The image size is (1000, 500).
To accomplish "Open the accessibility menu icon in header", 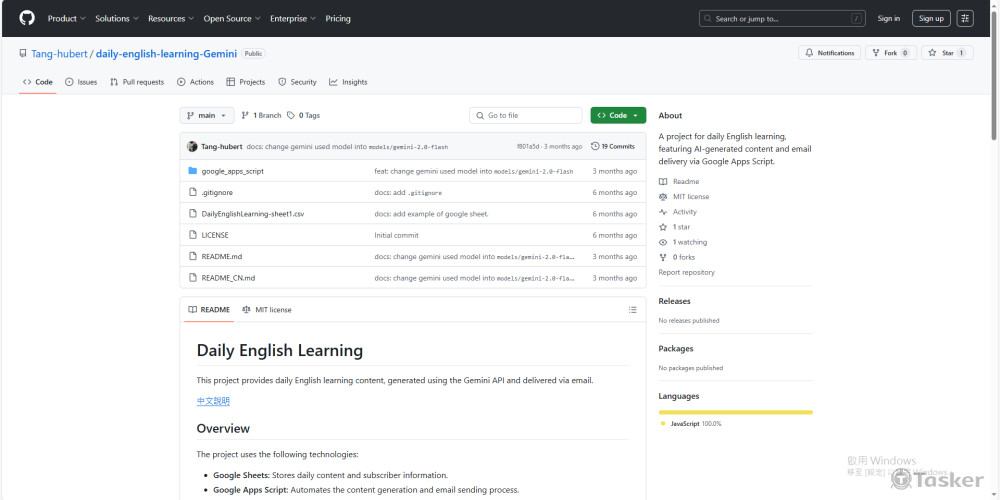I will [x=965, y=18].
